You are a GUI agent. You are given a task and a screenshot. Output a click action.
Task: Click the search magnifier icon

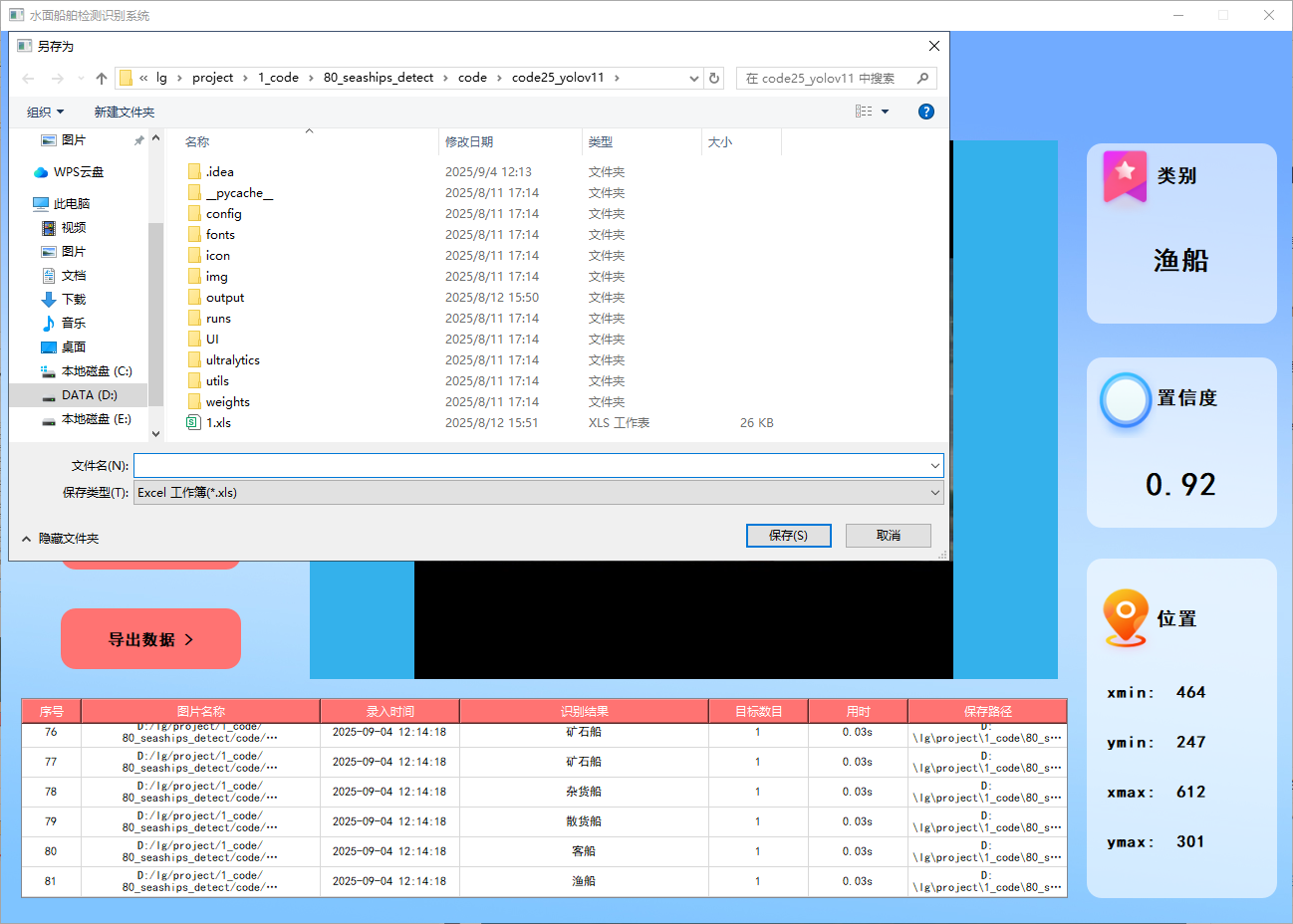(x=923, y=78)
